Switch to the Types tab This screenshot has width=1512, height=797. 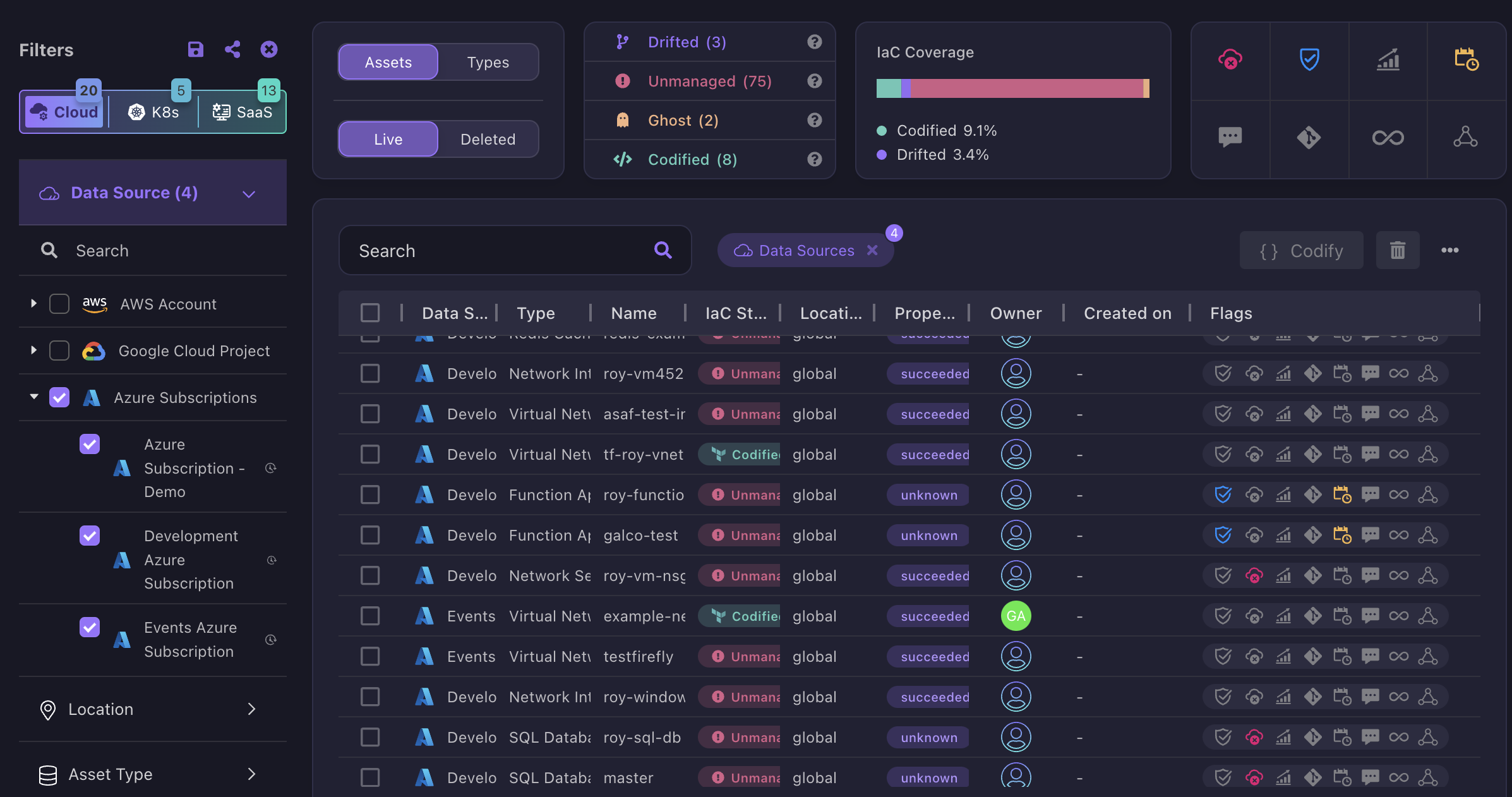tap(488, 62)
